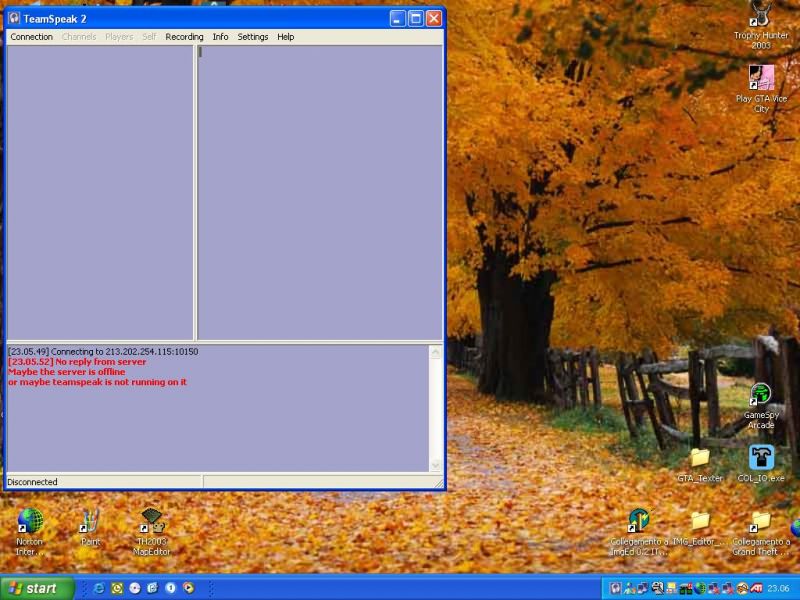
Task: Click the system clock showing 23.06
Action: coord(778,588)
